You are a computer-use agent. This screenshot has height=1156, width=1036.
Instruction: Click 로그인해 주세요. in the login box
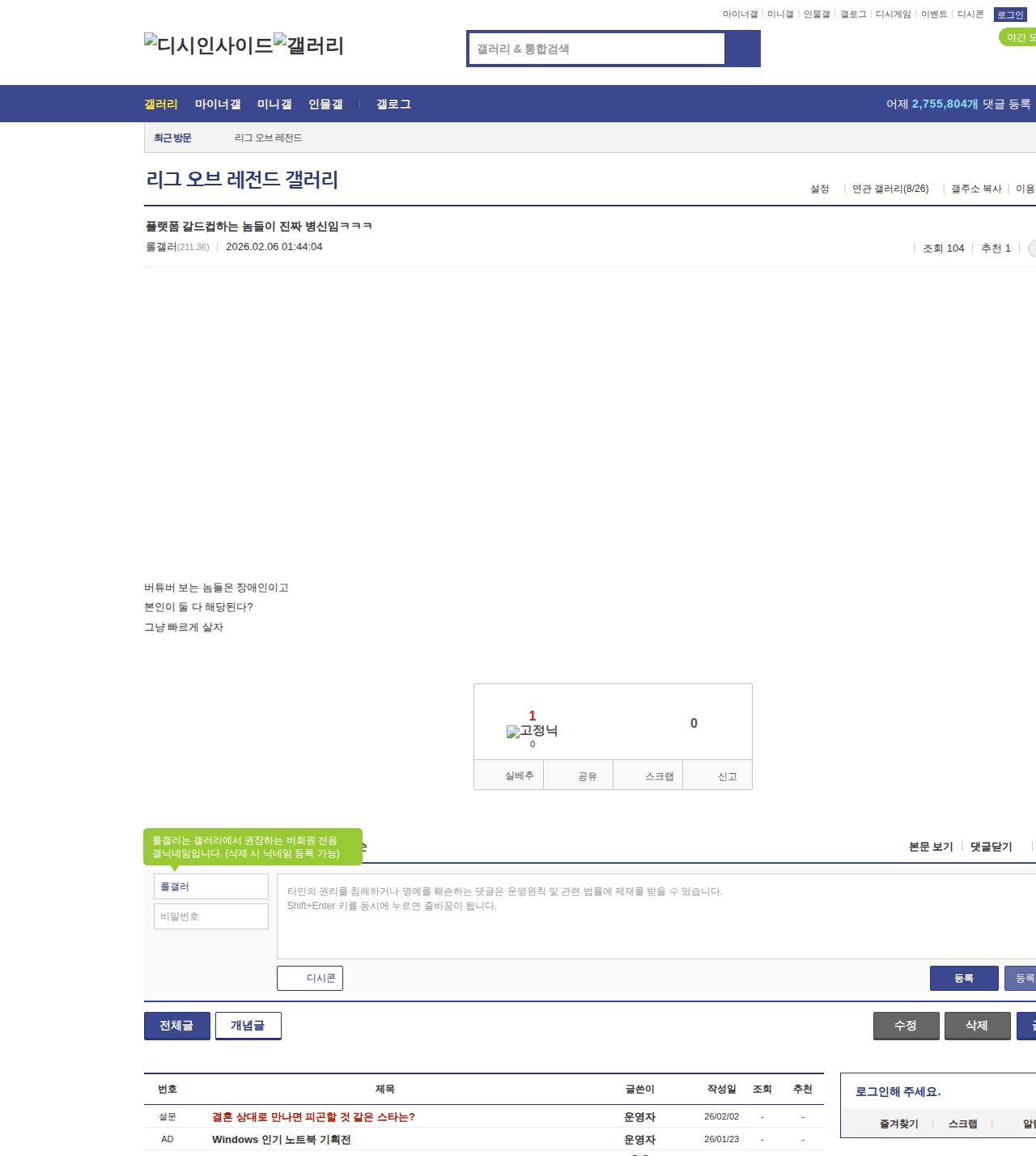pyautogui.click(x=898, y=1092)
